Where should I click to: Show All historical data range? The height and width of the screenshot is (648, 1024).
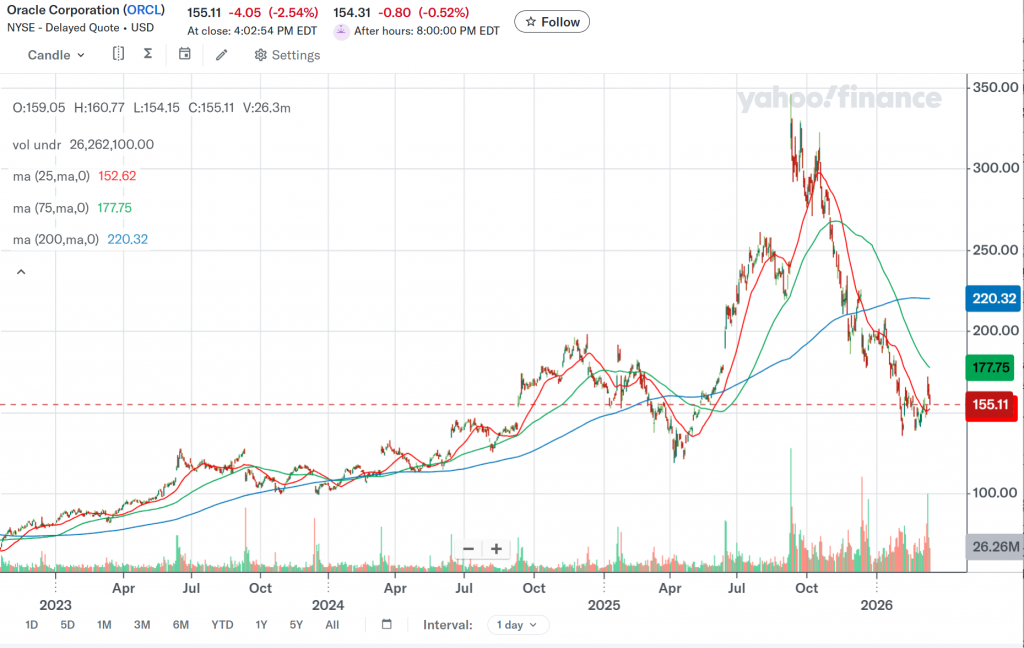(x=332, y=624)
